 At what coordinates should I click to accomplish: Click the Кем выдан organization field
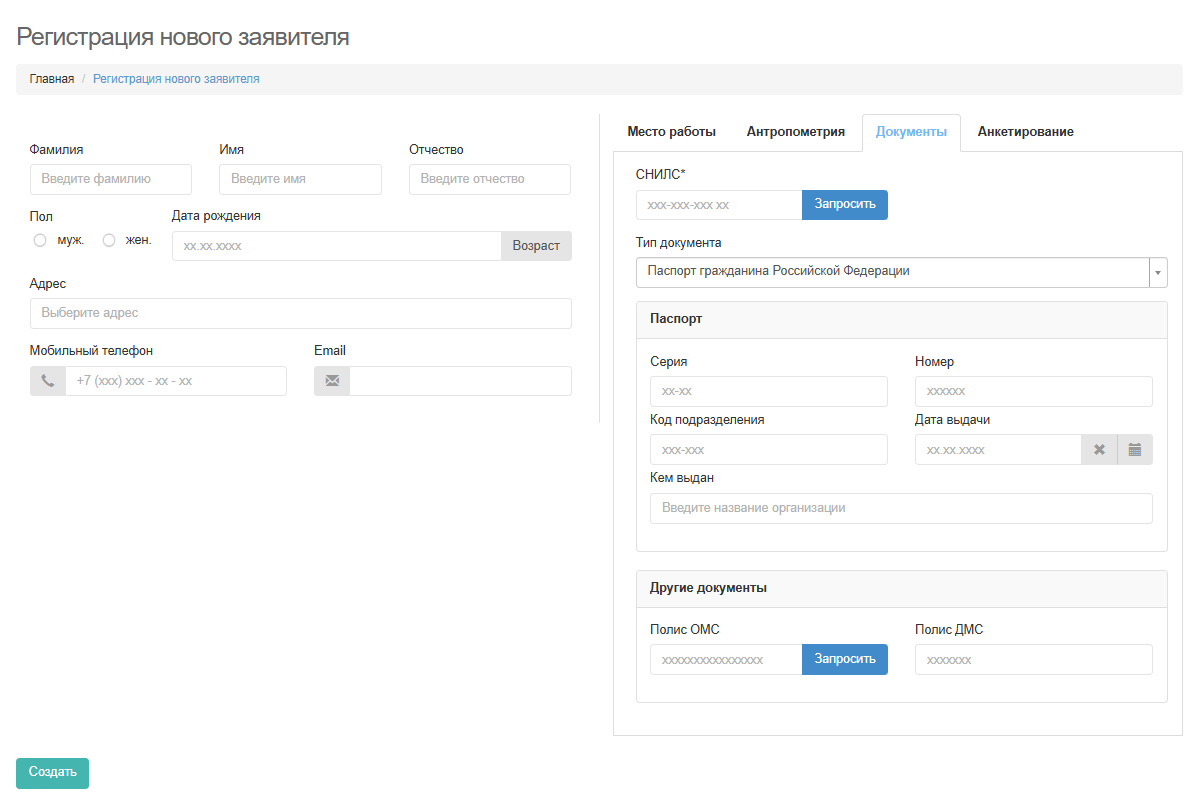(900, 508)
